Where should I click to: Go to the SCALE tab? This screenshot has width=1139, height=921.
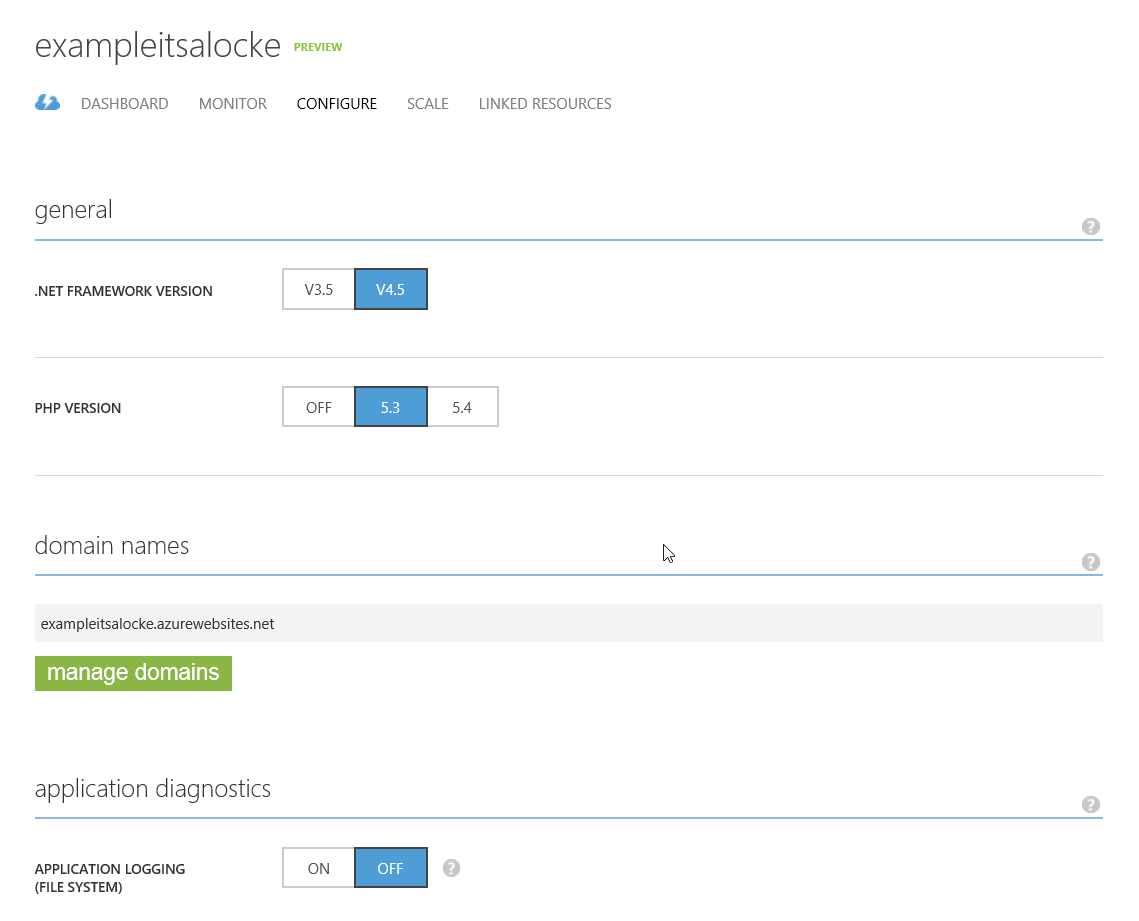click(427, 103)
